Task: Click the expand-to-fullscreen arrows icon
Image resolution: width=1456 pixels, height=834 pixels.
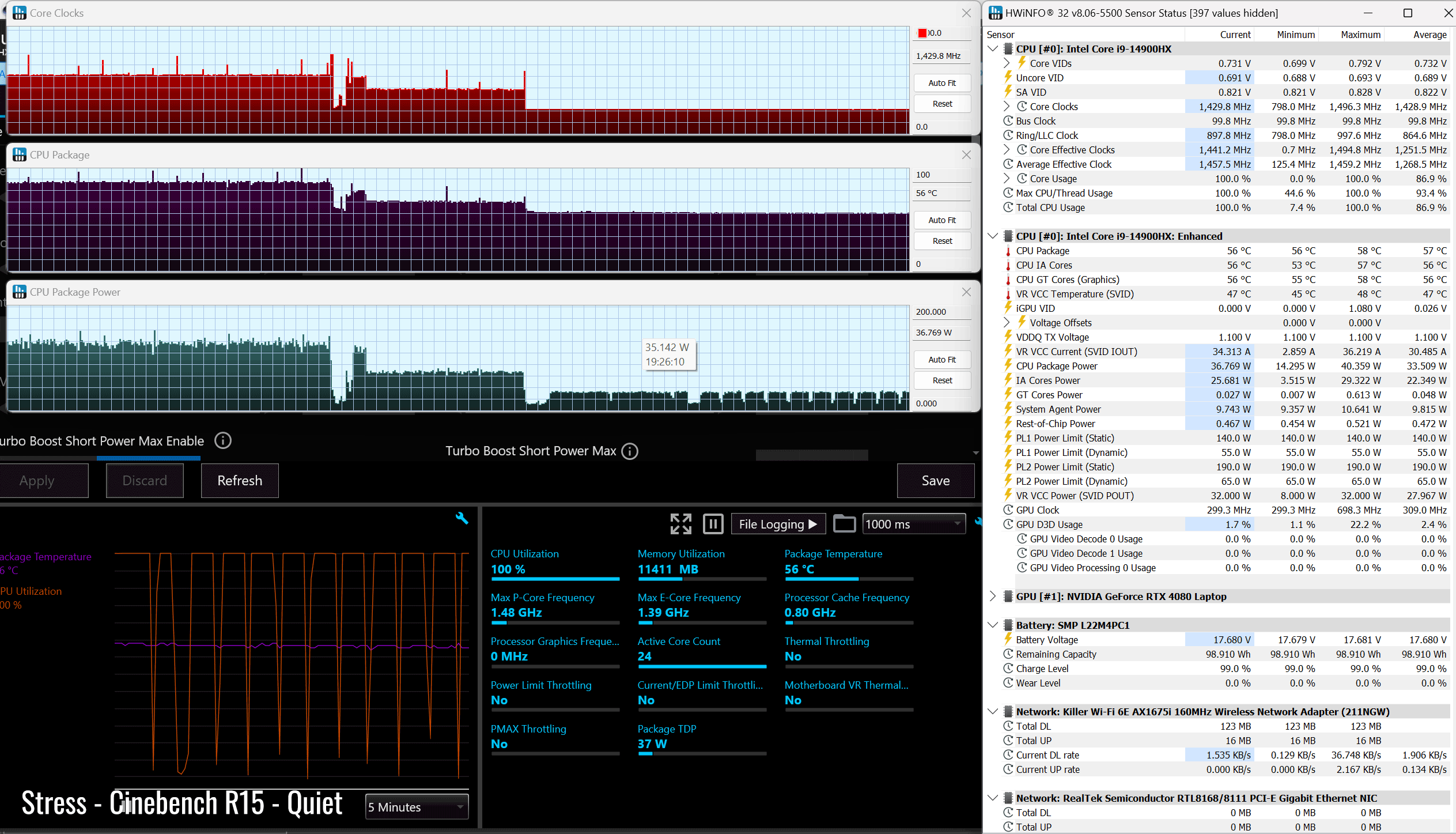Action: pyautogui.click(x=681, y=524)
